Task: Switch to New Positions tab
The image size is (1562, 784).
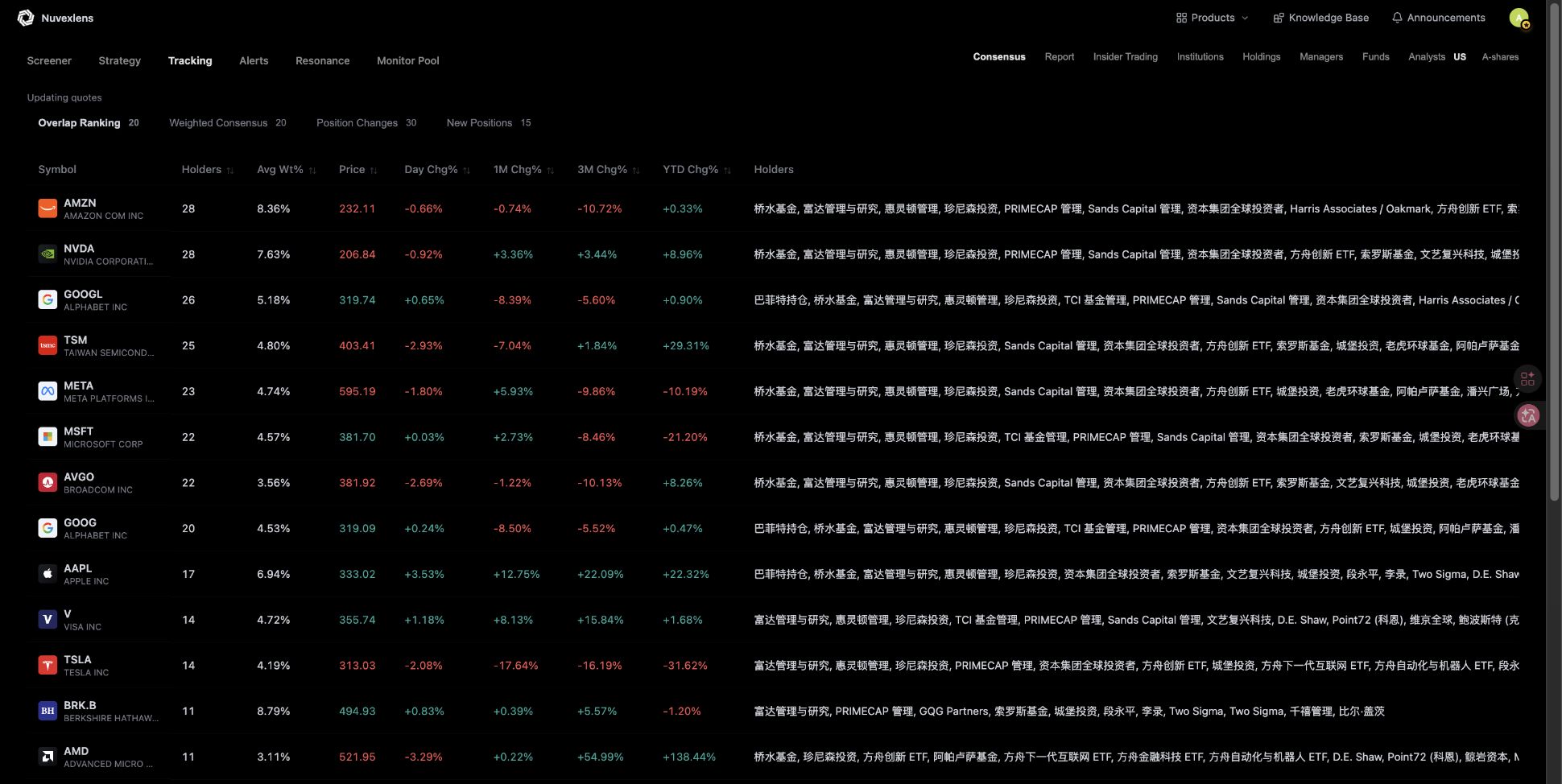Action: tap(489, 123)
